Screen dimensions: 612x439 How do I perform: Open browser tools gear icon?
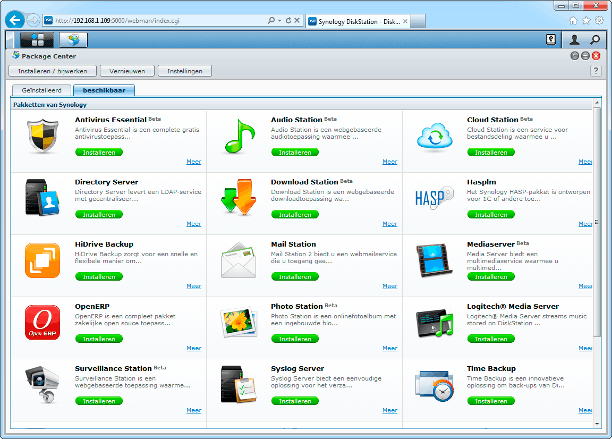pyautogui.click(x=599, y=20)
